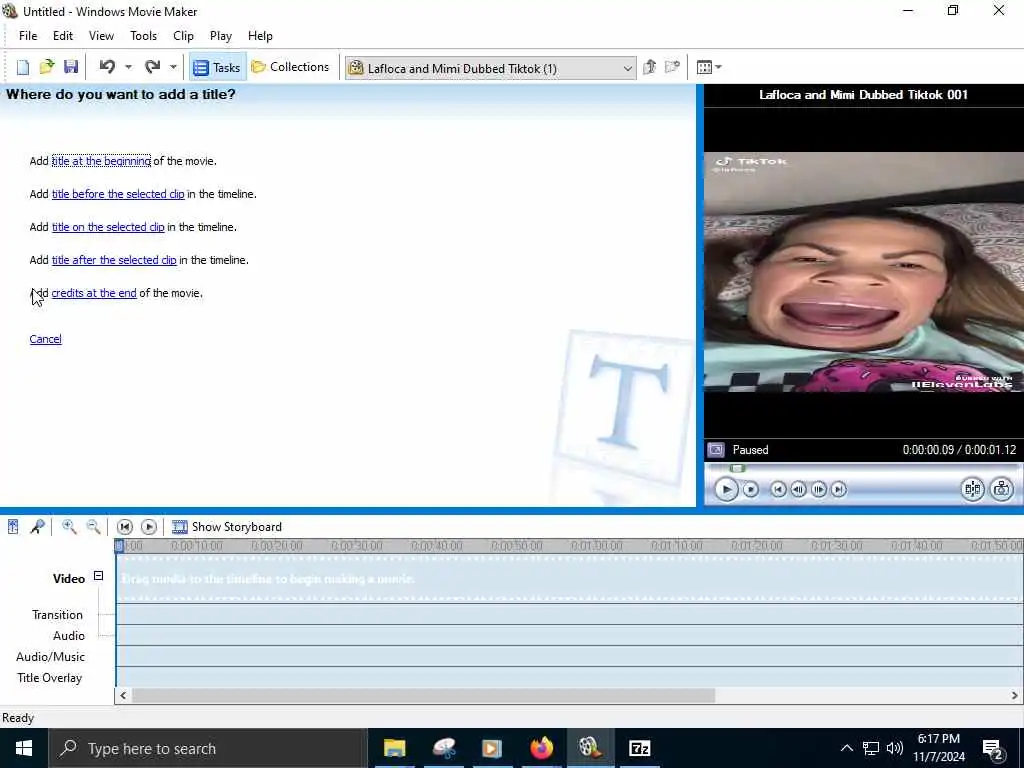Take a picture from preview
The height and width of the screenshot is (768, 1024).
pyautogui.click(x=1002, y=489)
